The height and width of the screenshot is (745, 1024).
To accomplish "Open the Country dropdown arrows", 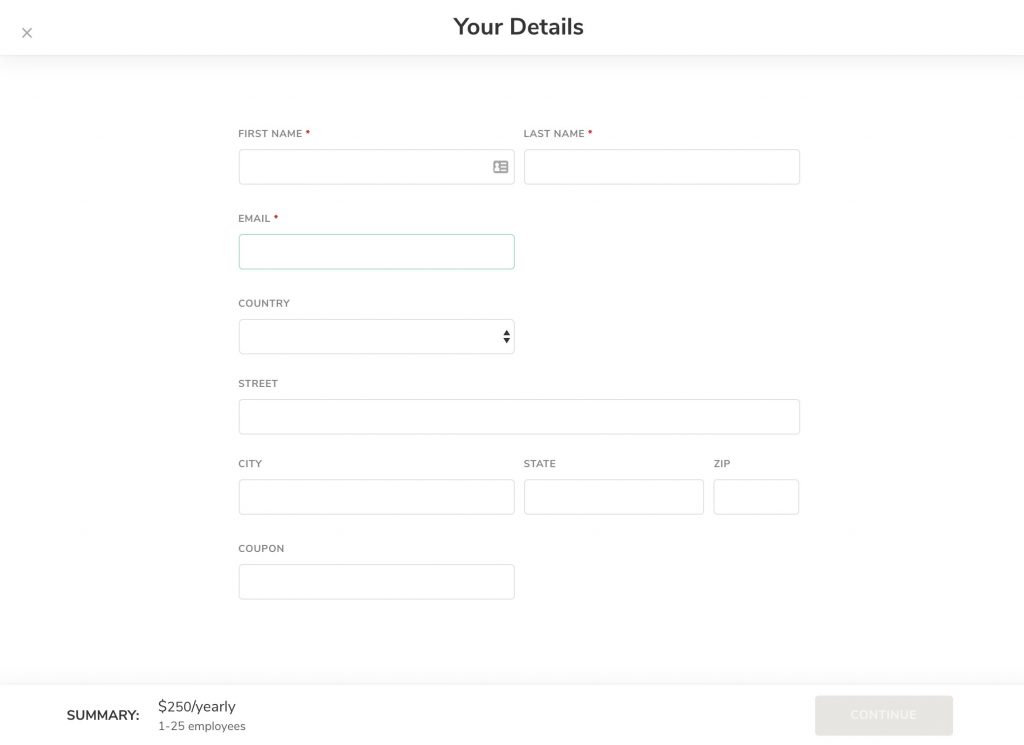I will 506,337.
